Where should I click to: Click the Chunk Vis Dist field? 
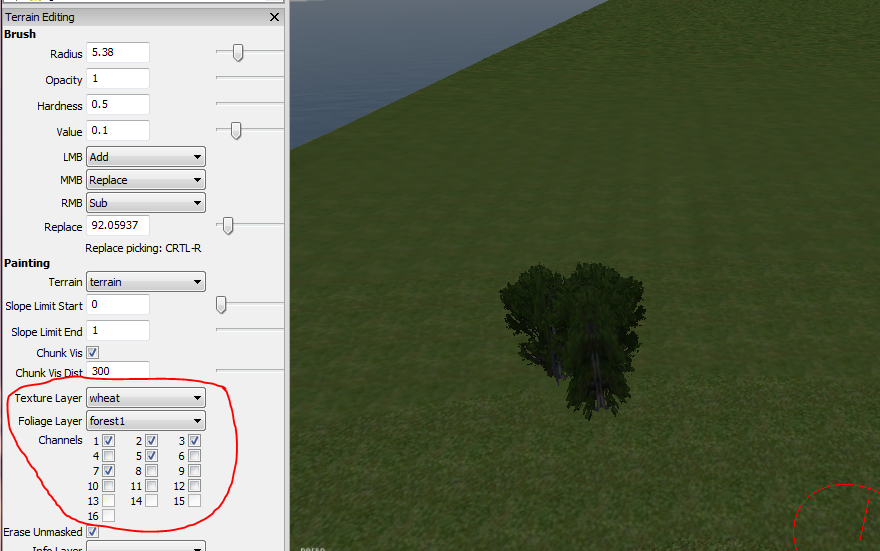point(118,370)
